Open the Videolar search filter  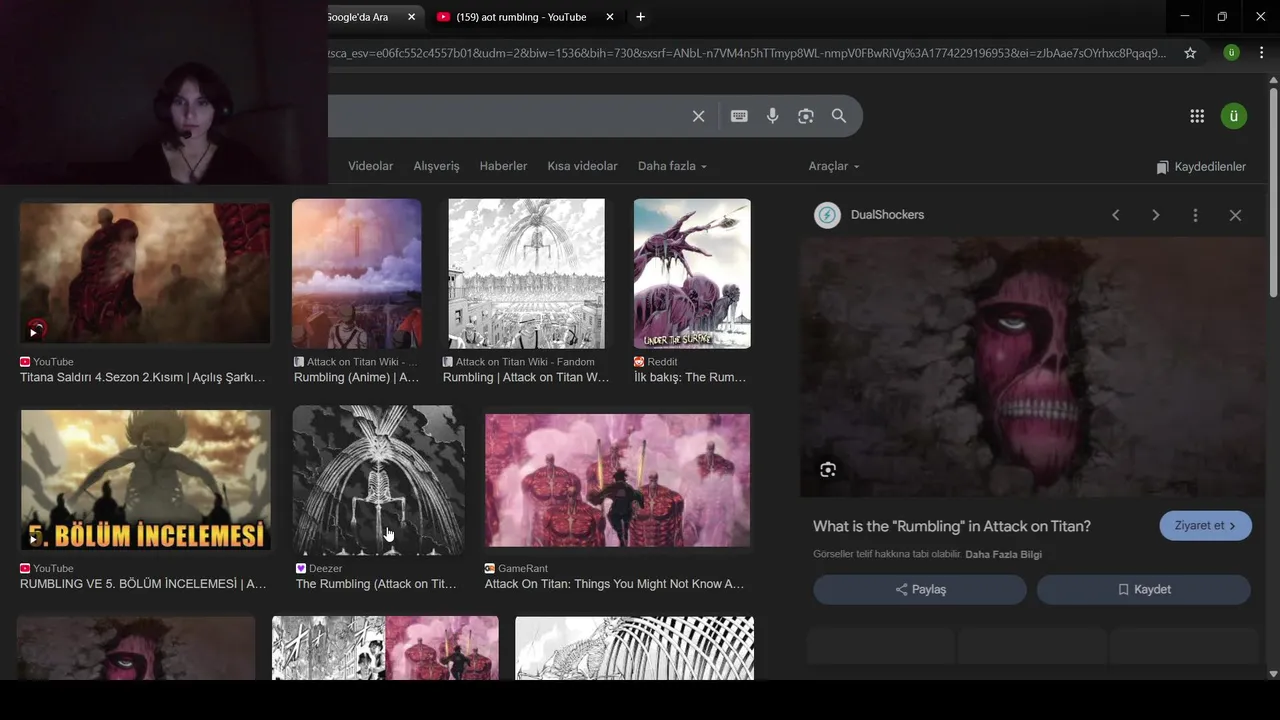point(370,166)
